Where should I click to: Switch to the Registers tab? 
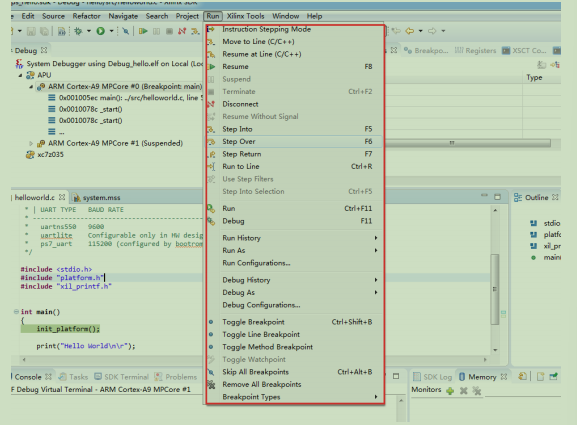475,50
